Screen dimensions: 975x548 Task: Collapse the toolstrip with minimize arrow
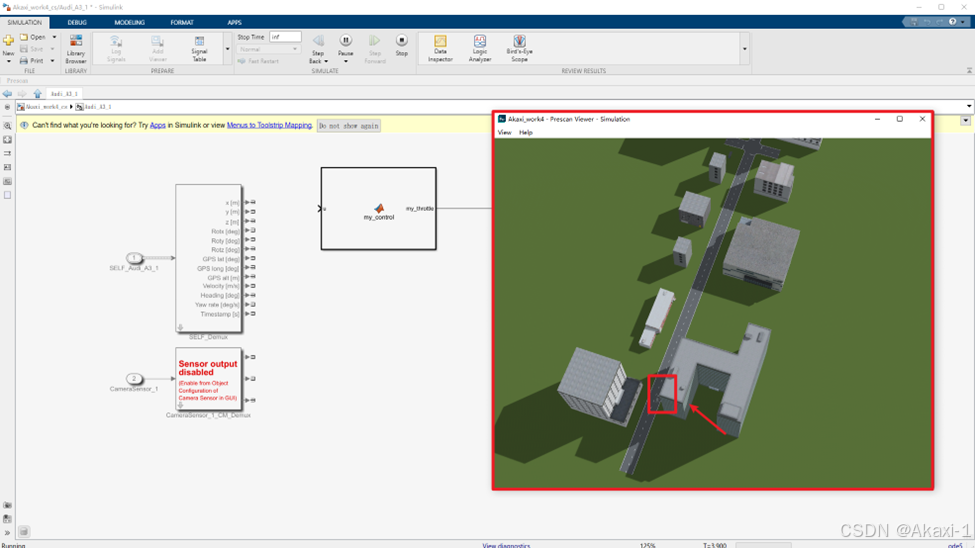coord(969,71)
